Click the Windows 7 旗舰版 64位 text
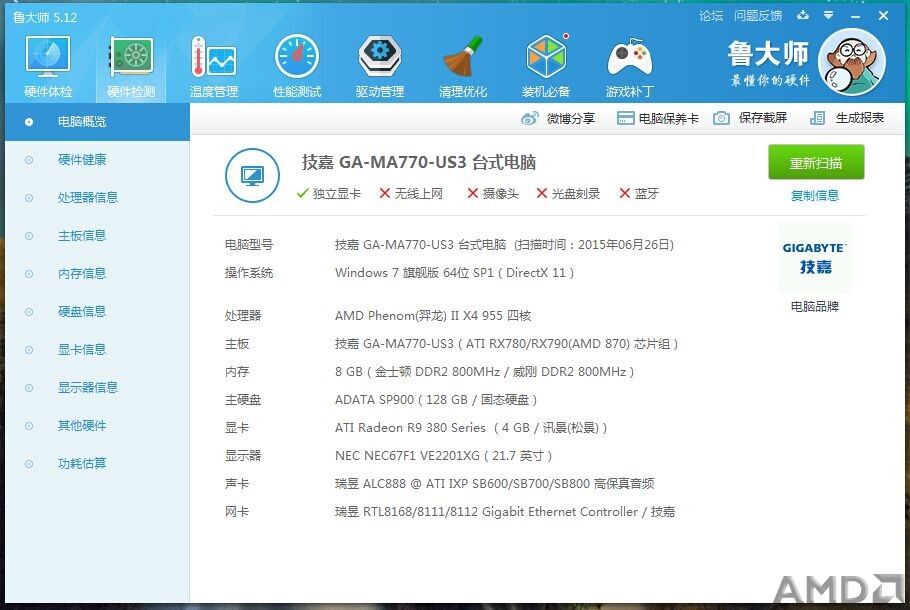Screen dimensions: 910x610 click(x=454, y=273)
